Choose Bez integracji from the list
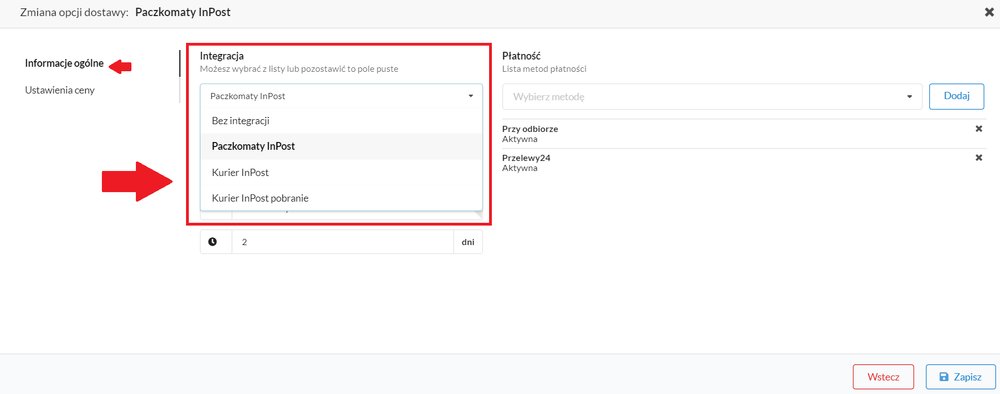 [341, 120]
